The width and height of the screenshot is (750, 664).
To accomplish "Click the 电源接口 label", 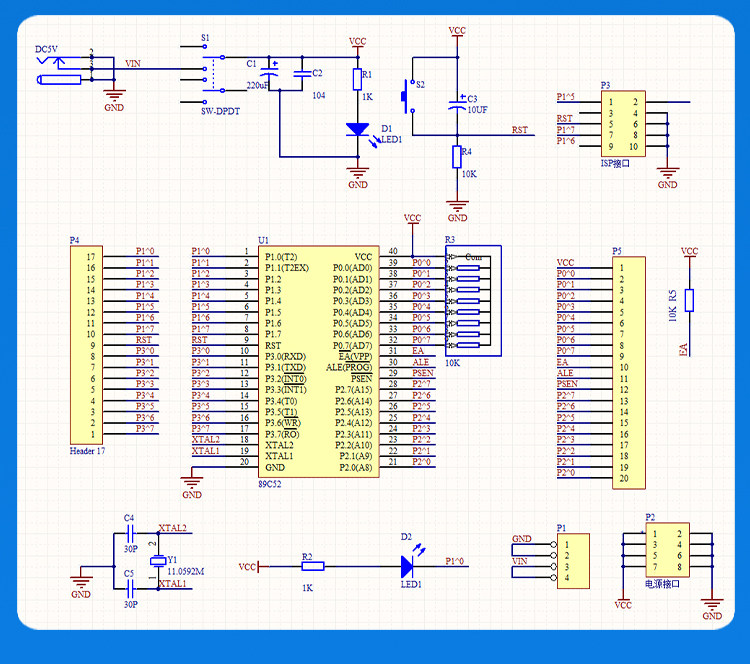I will (x=662, y=584).
